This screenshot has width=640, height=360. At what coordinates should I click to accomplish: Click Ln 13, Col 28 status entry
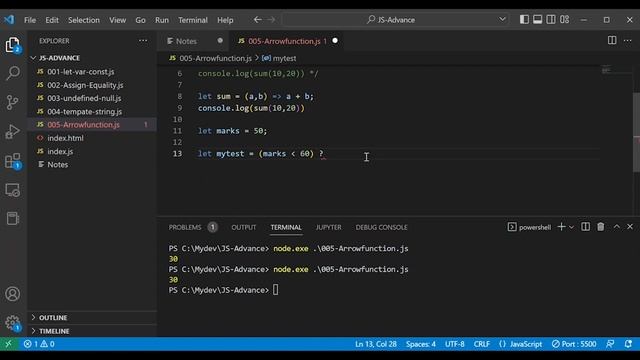click(x=376, y=344)
